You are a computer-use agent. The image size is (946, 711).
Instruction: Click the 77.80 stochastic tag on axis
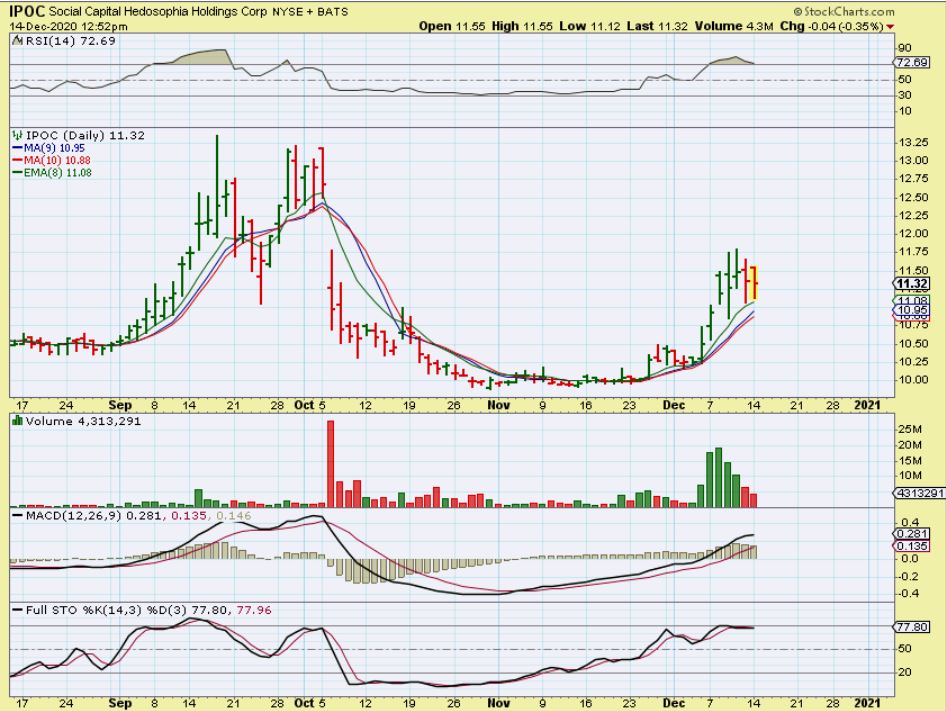[912, 627]
